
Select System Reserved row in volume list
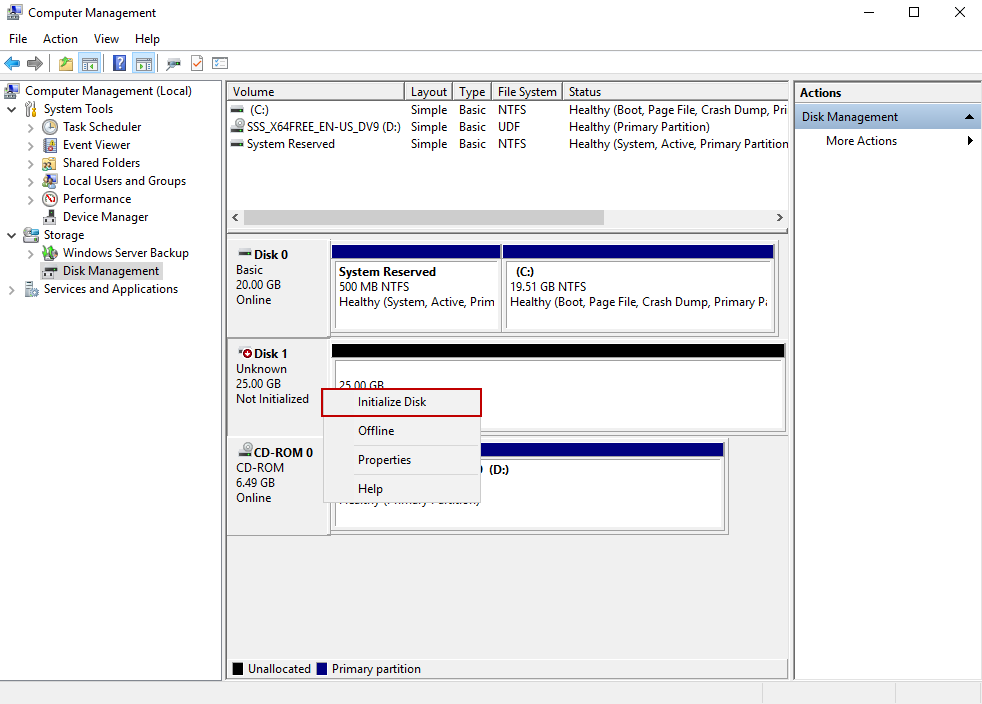click(508, 144)
